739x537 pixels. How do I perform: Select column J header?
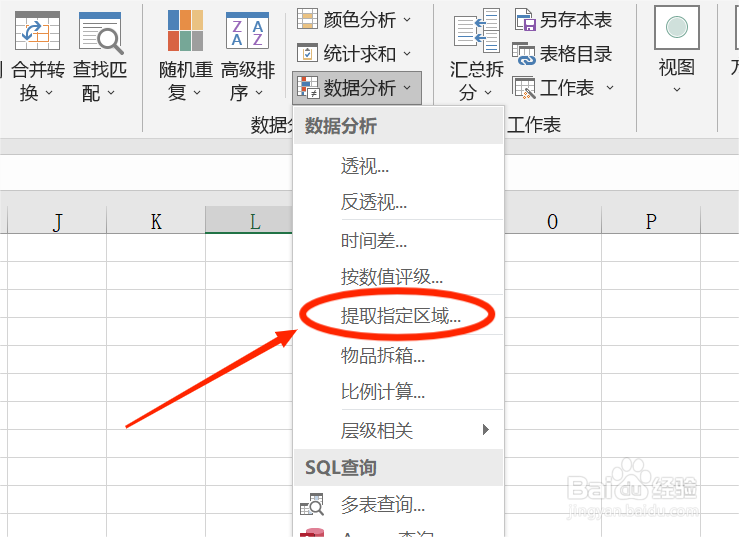coord(57,221)
